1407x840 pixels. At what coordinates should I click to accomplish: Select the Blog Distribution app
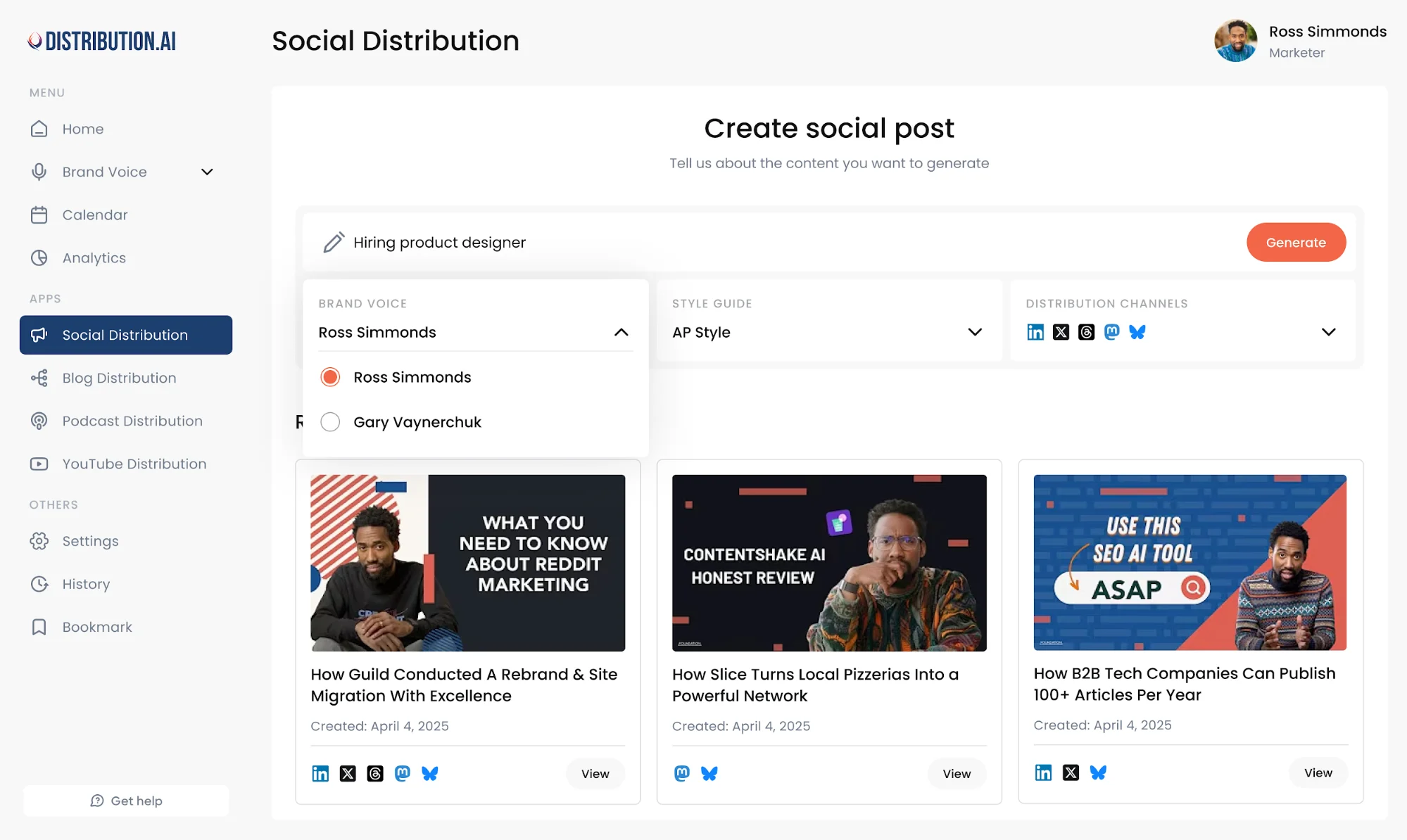coord(118,378)
